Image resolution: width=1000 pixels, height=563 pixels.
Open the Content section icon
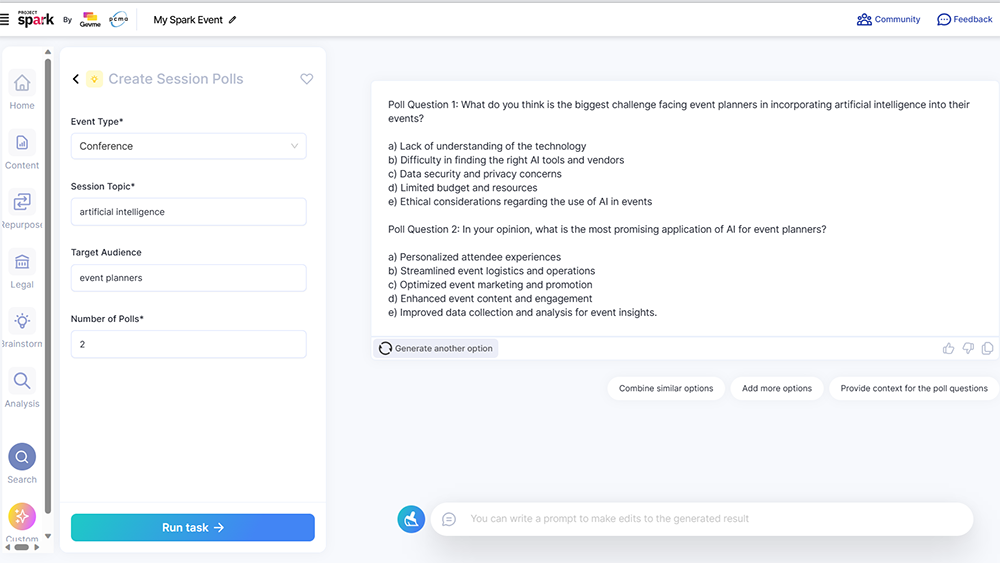click(x=22, y=143)
